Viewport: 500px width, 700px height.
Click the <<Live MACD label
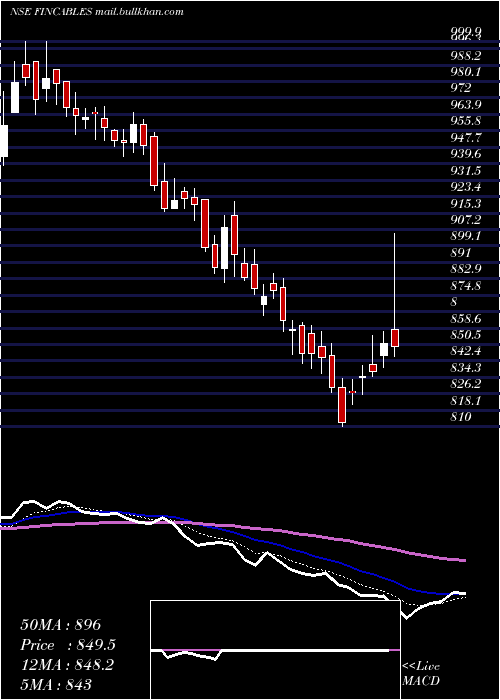(x=421, y=673)
